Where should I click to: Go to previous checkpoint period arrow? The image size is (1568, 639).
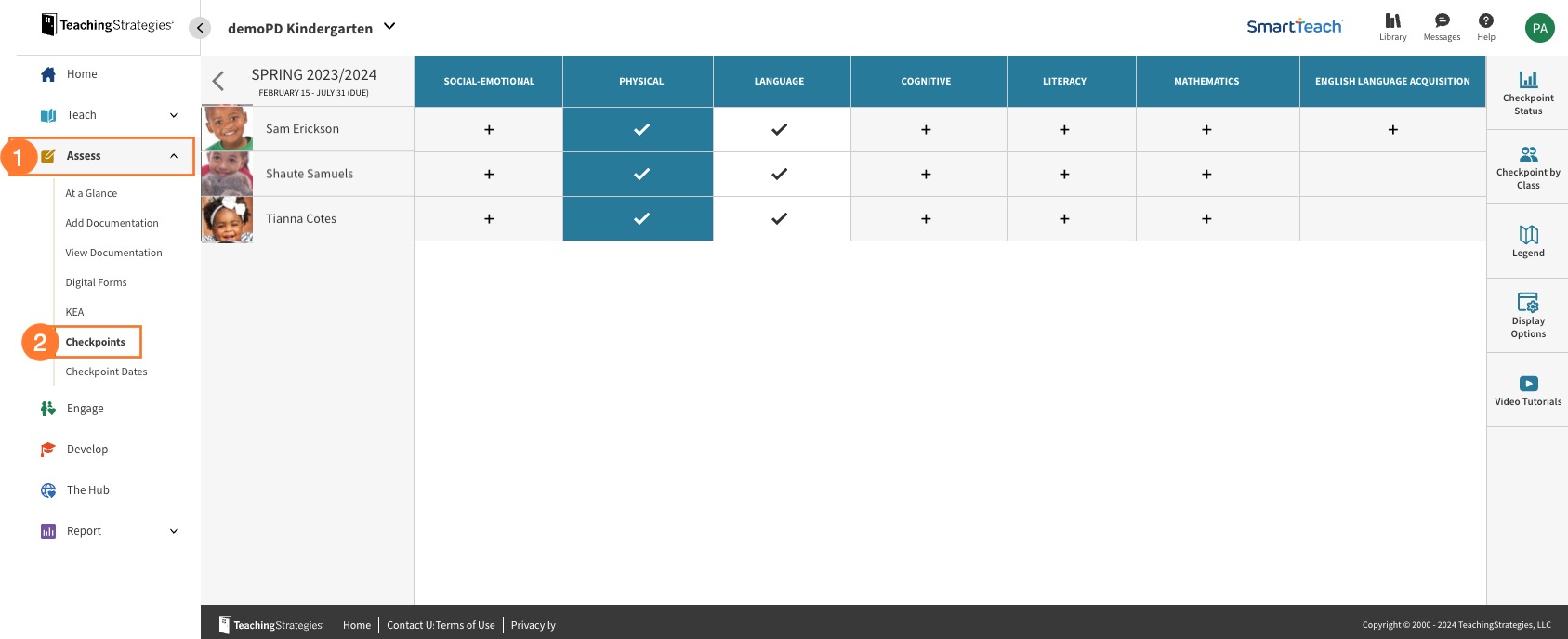pos(218,82)
